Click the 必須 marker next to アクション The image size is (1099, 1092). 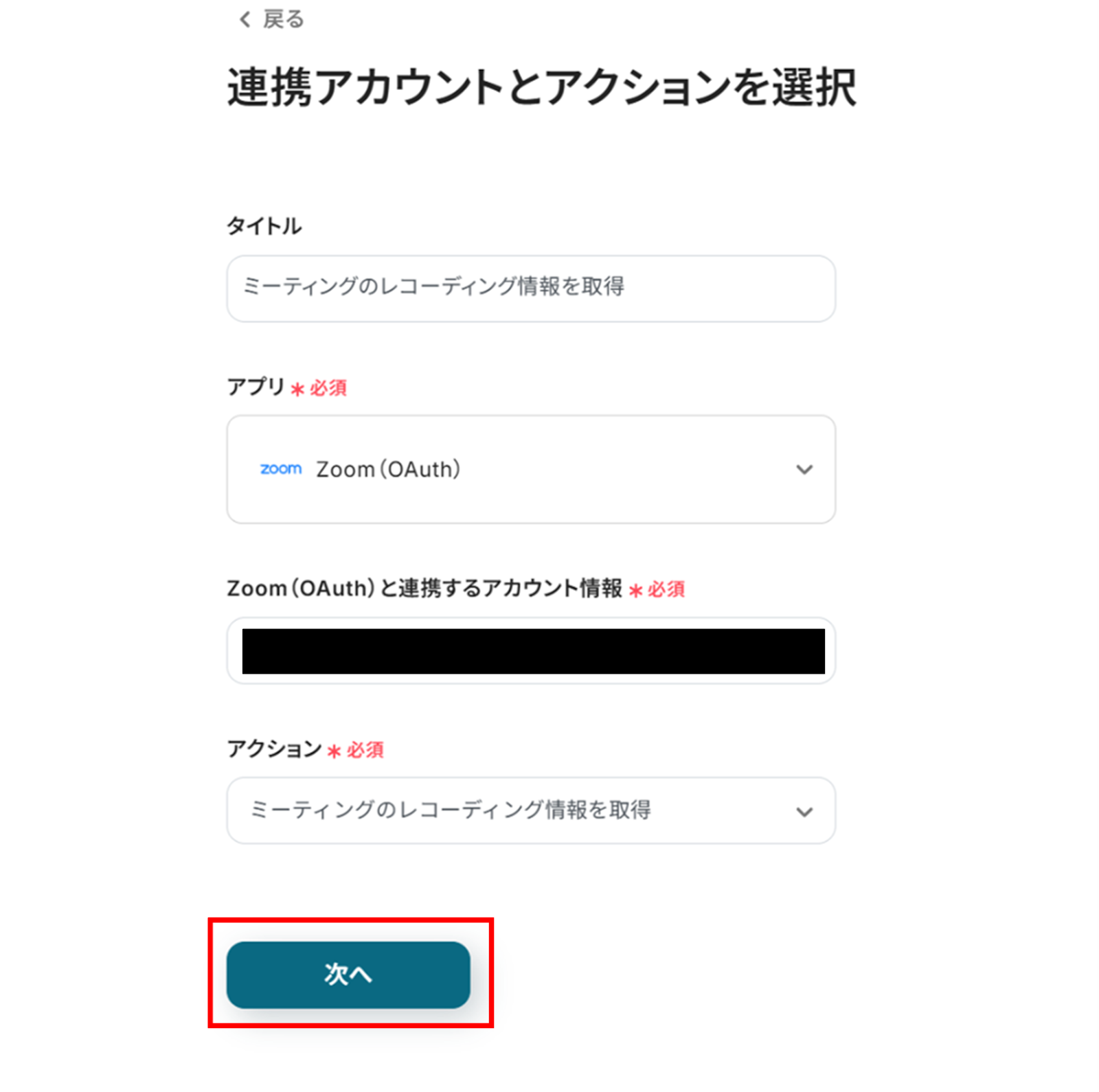[365, 750]
